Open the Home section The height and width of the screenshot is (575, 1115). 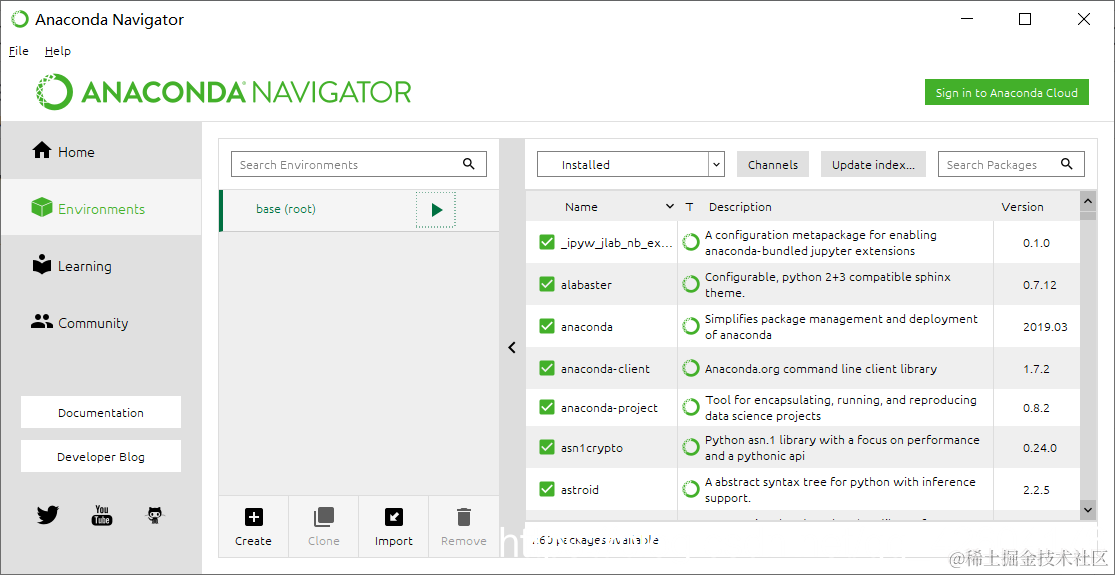click(x=100, y=151)
